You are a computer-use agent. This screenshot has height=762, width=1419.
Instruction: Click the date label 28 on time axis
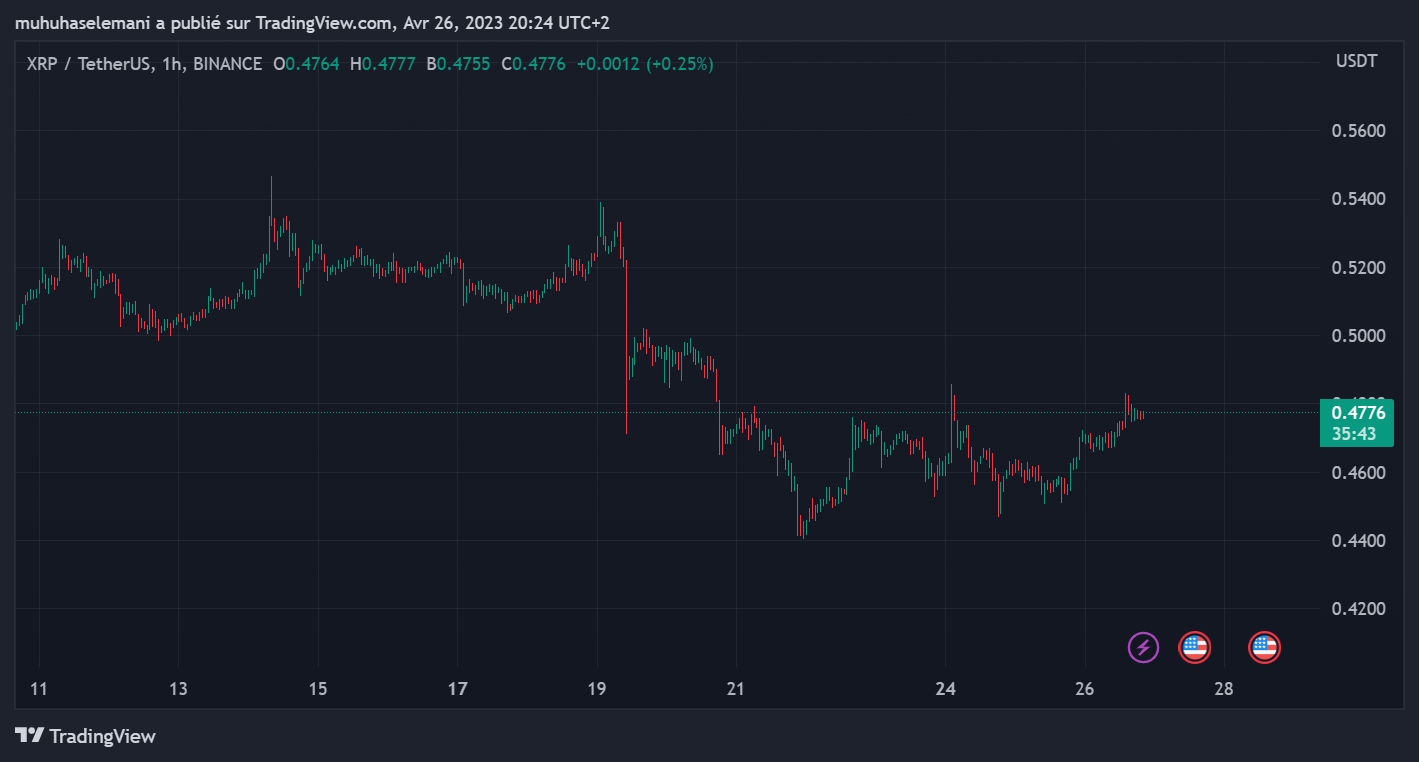tap(1224, 689)
